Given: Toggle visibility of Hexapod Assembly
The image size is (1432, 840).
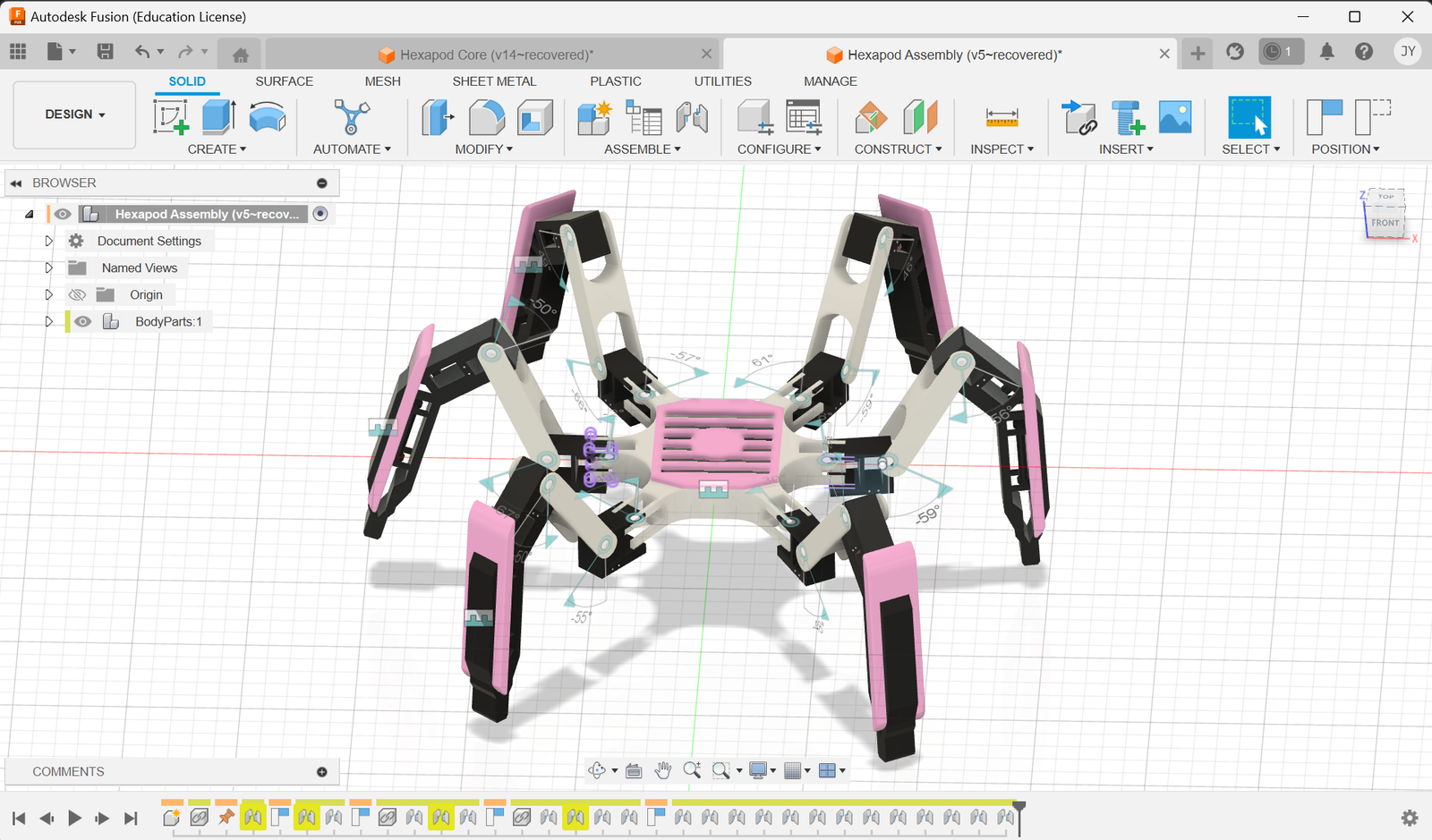Looking at the screenshot, I should (x=62, y=214).
